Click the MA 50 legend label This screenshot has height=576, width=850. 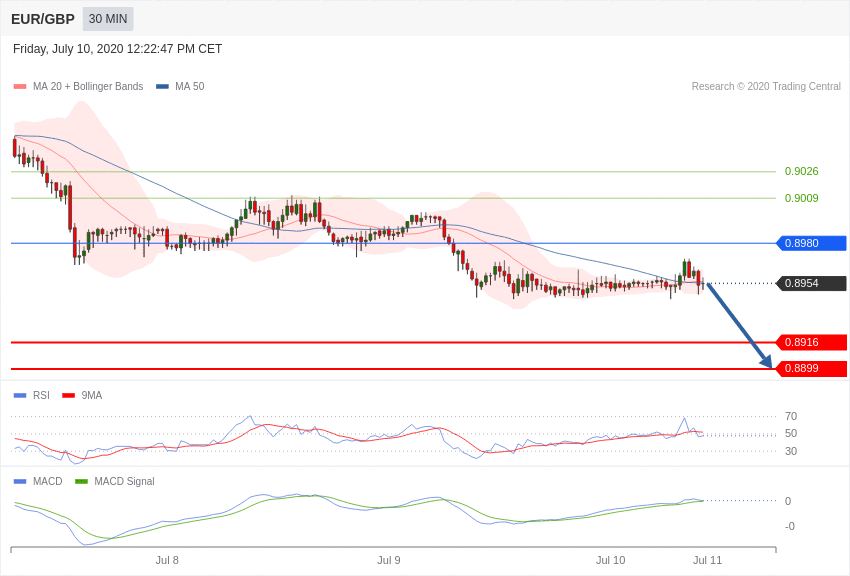point(190,86)
